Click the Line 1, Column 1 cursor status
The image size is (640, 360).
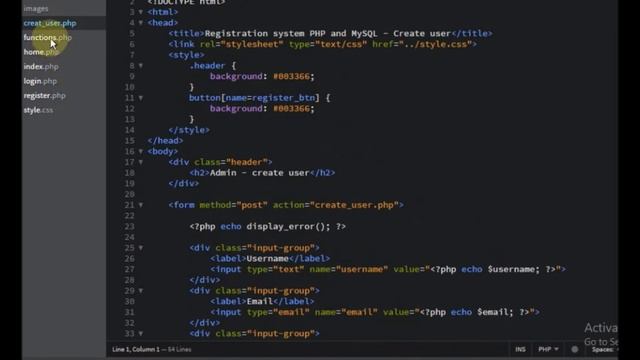click(136, 349)
